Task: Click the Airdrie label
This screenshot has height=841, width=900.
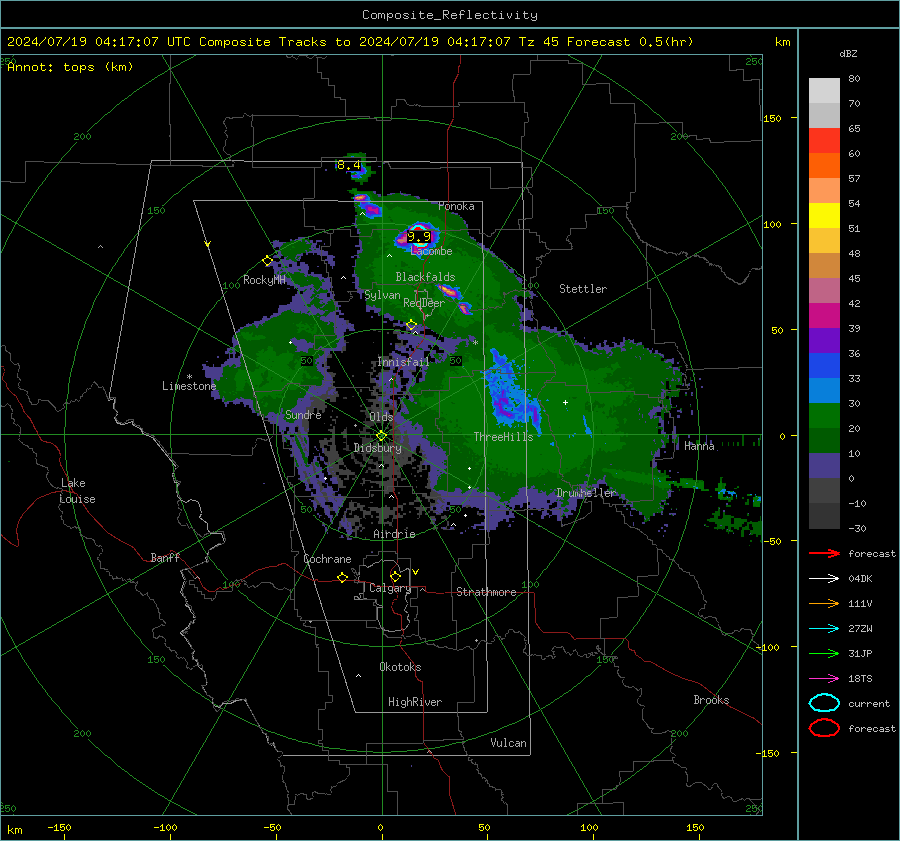Action: [394, 534]
